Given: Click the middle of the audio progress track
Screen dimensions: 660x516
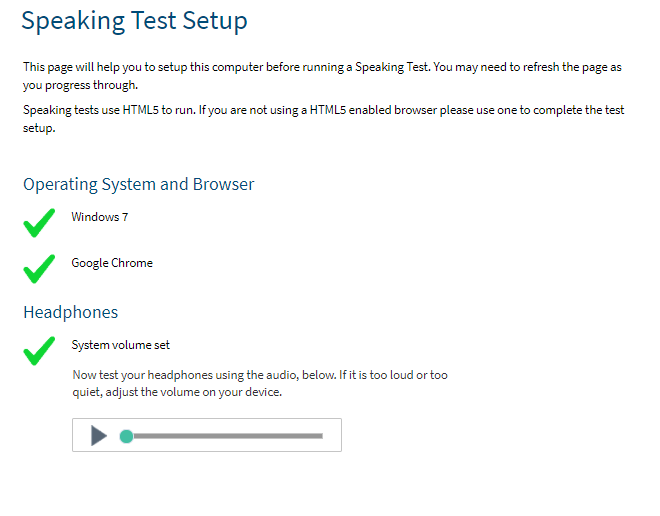Looking at the screenshot, I should (228, 436).
